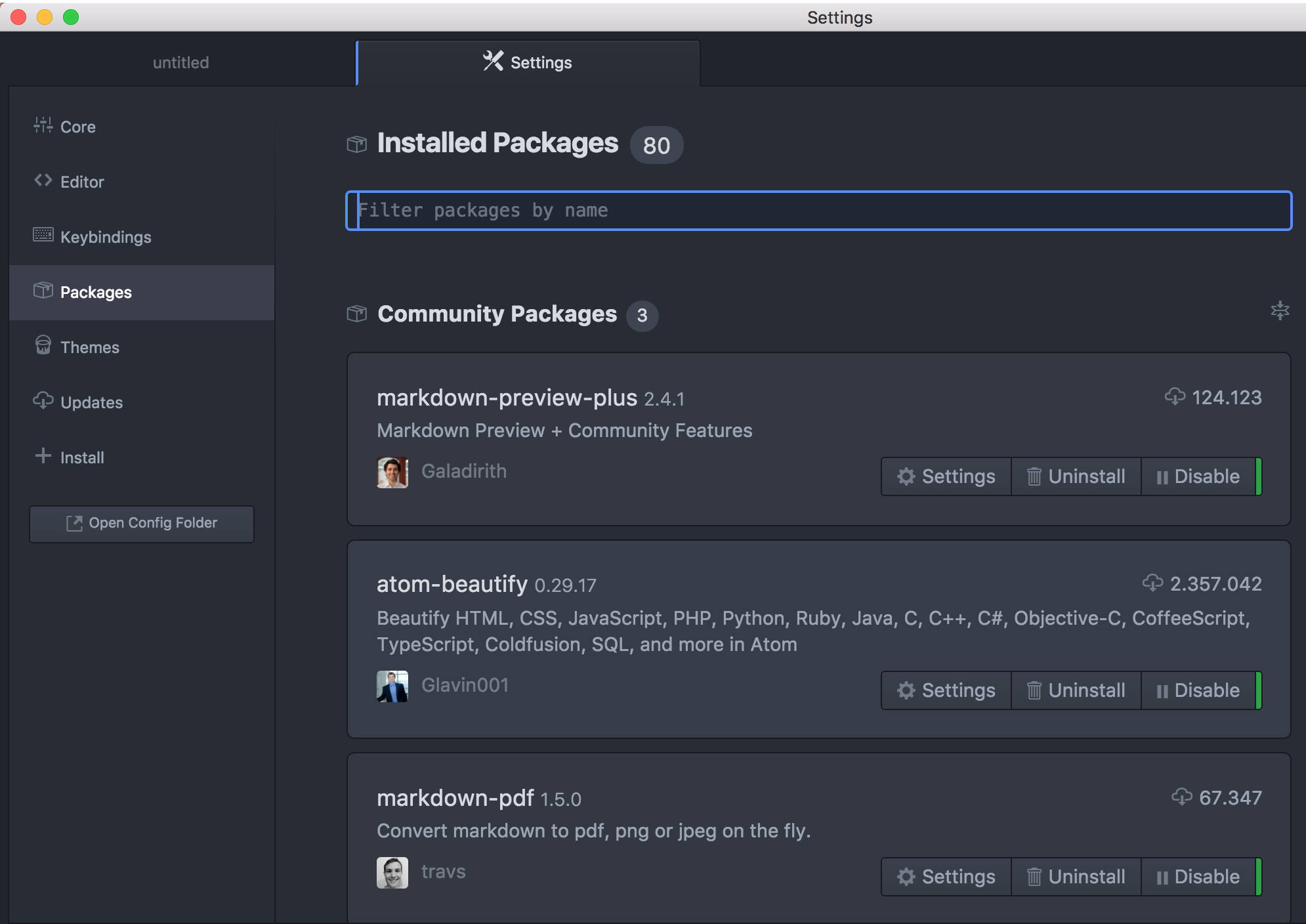Click the yellow macOS minimize button

[45, 17]
